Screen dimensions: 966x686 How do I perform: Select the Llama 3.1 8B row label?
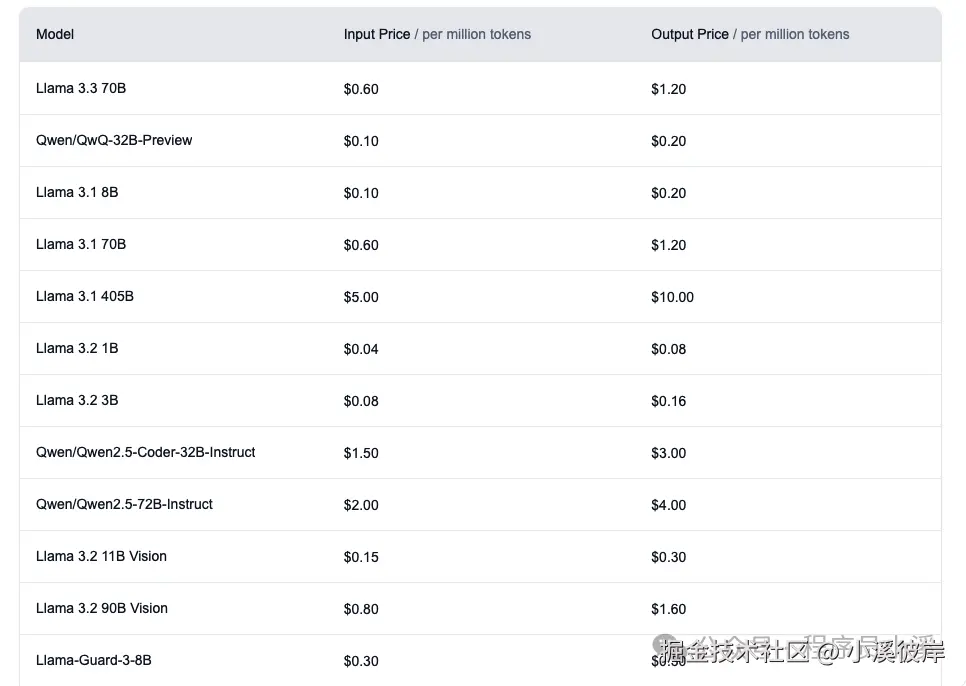click(77, 192)
